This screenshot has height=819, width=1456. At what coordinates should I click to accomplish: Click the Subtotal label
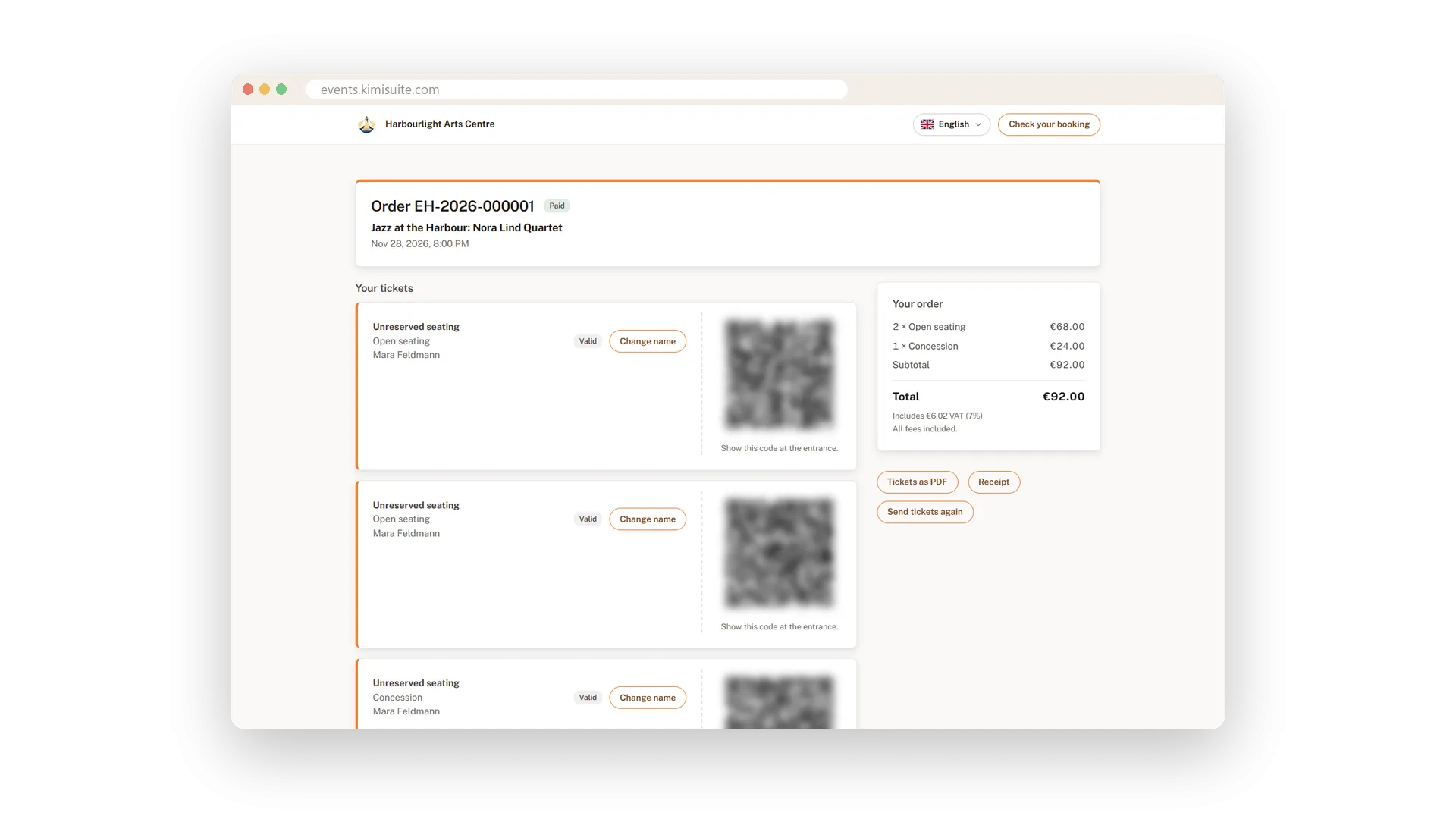[911, 365]
